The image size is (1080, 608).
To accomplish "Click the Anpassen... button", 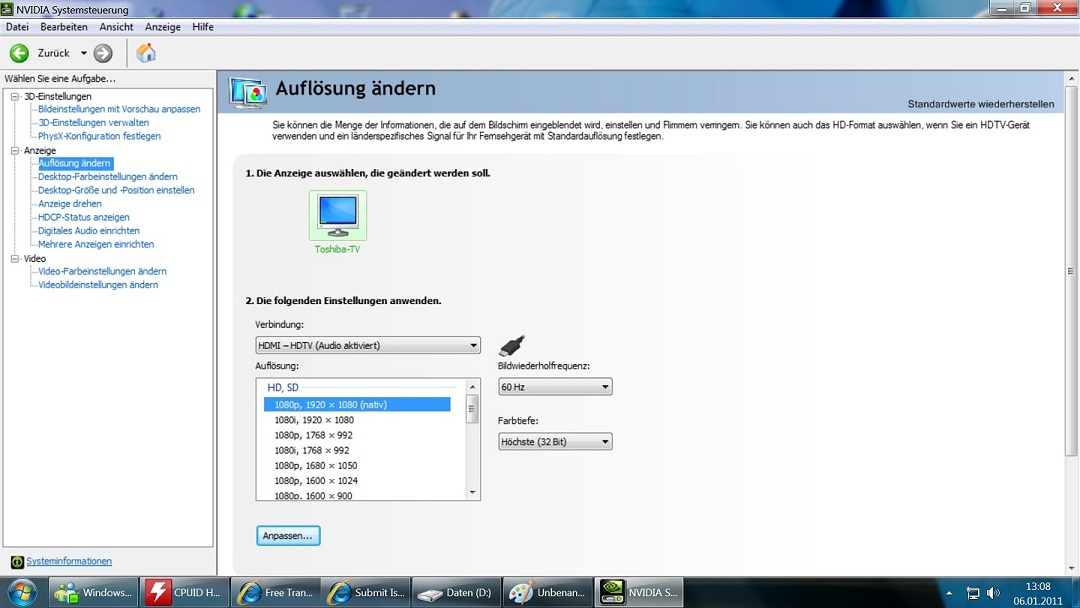I will (x=288, y=536).
